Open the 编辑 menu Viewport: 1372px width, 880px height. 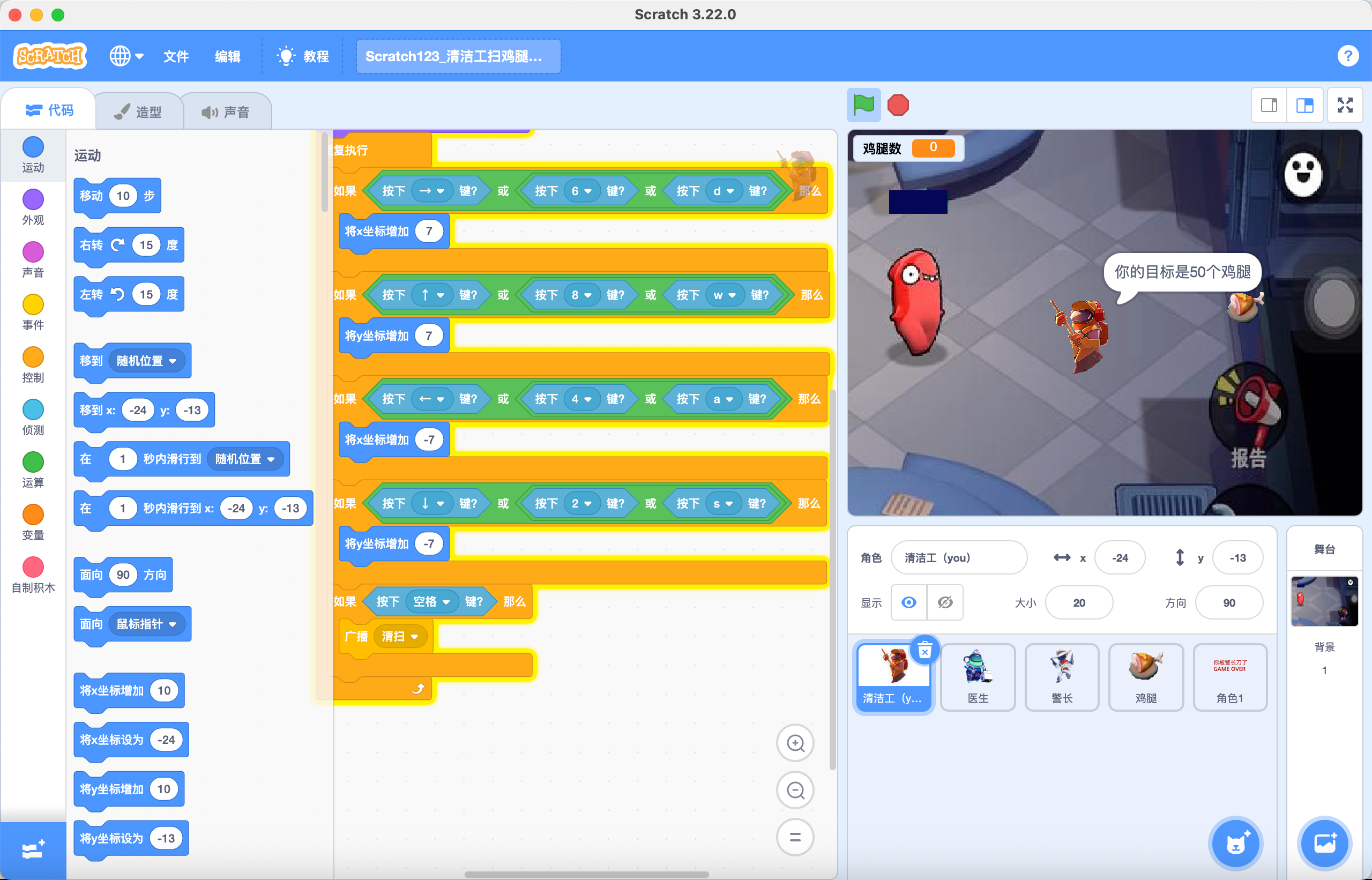tap(227, 56)
